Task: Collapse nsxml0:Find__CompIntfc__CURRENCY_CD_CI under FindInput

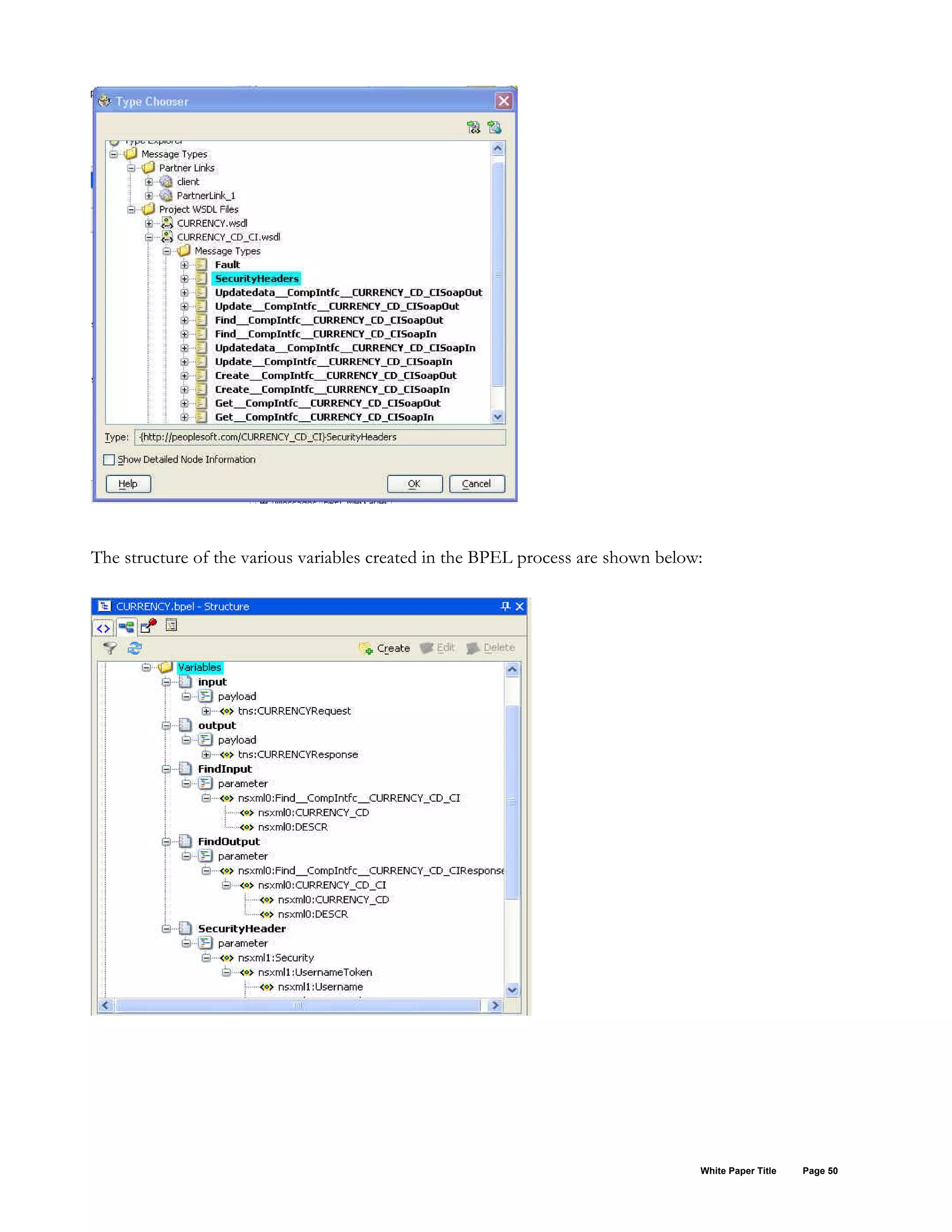Action: point(206,798)
